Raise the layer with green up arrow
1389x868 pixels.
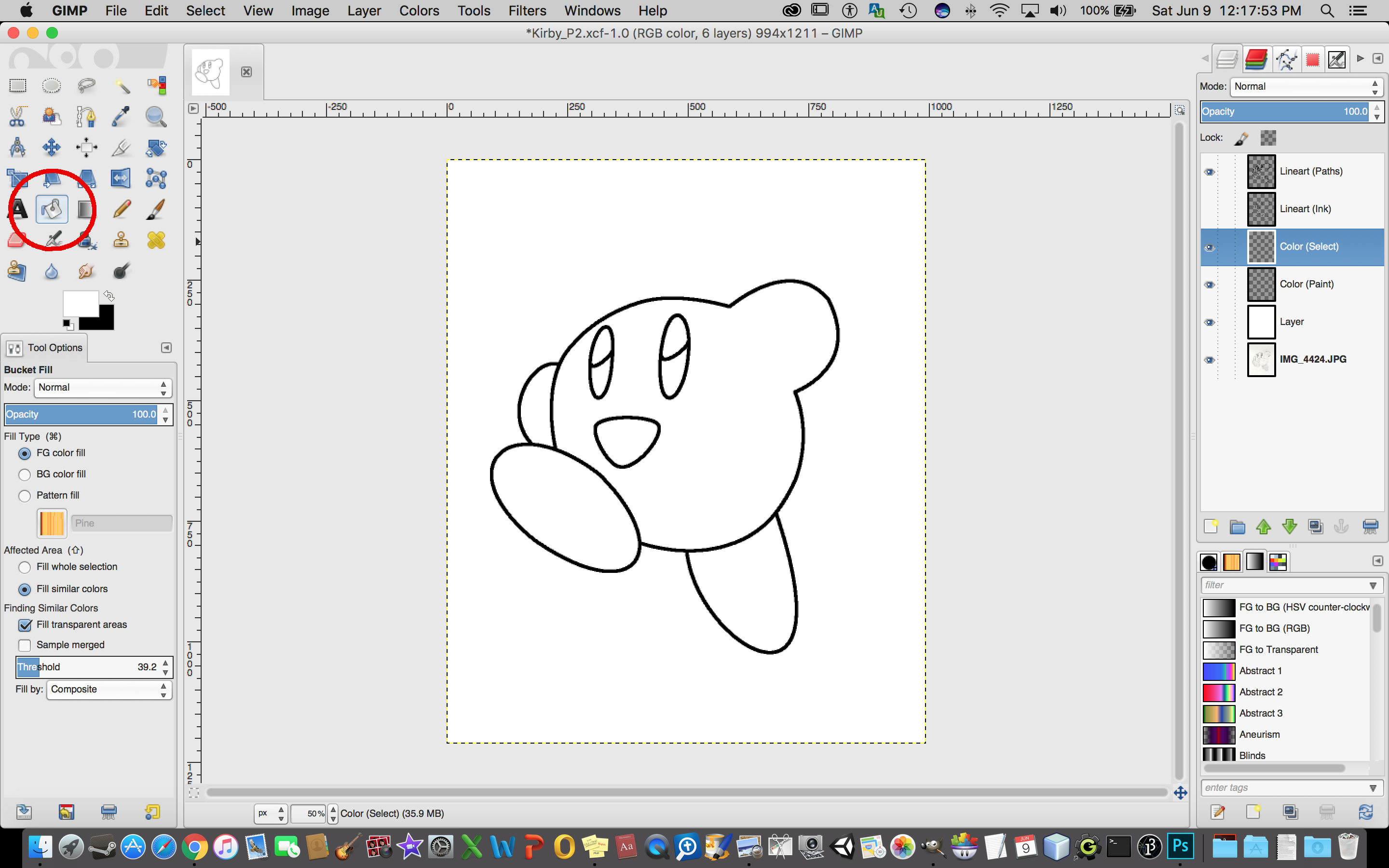(1263, 527)
